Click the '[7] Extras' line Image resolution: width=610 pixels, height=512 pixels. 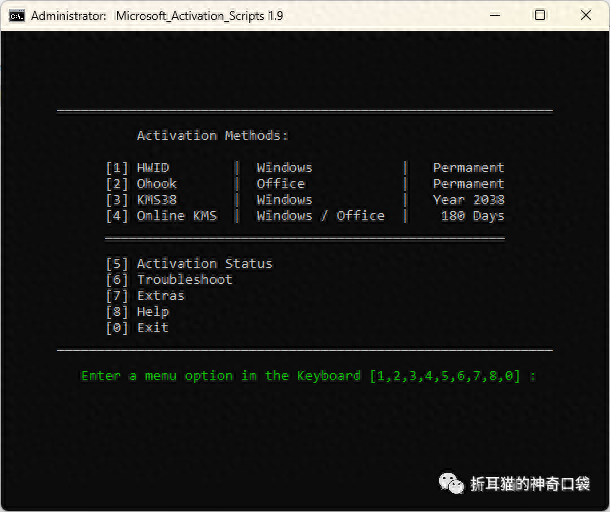click(x=145, y=295)
